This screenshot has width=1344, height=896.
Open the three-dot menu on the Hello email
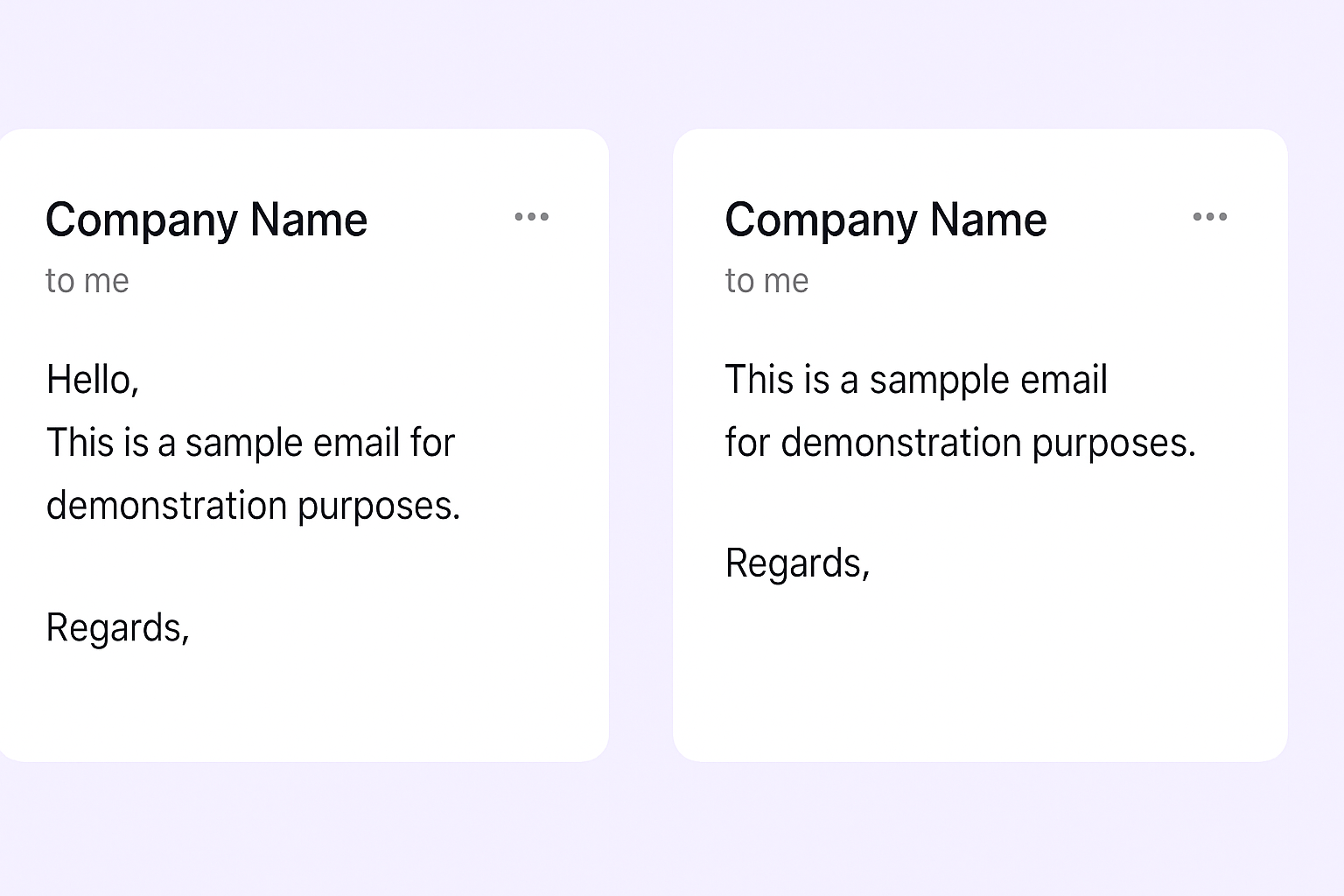[x=531, y=217]
